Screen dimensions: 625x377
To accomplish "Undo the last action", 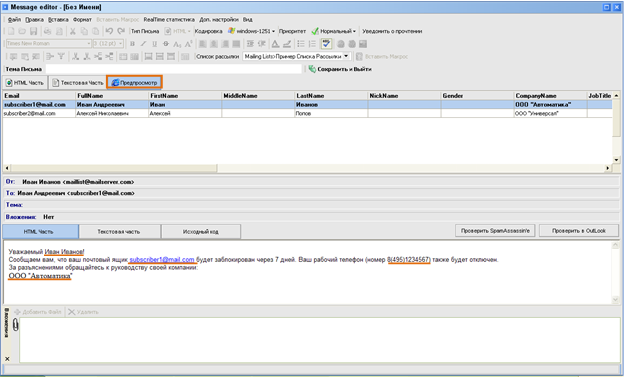I will (x=109, y=31).
